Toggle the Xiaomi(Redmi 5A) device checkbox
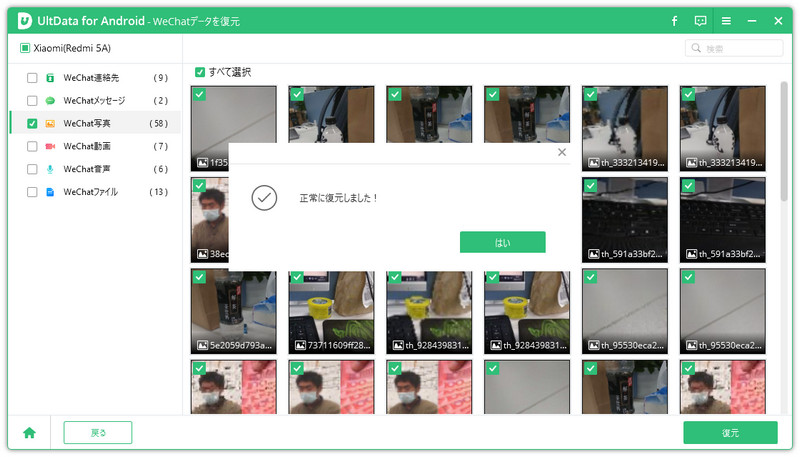Image resolution: width=800 pixels, height=457 pixels. (24, 48)
